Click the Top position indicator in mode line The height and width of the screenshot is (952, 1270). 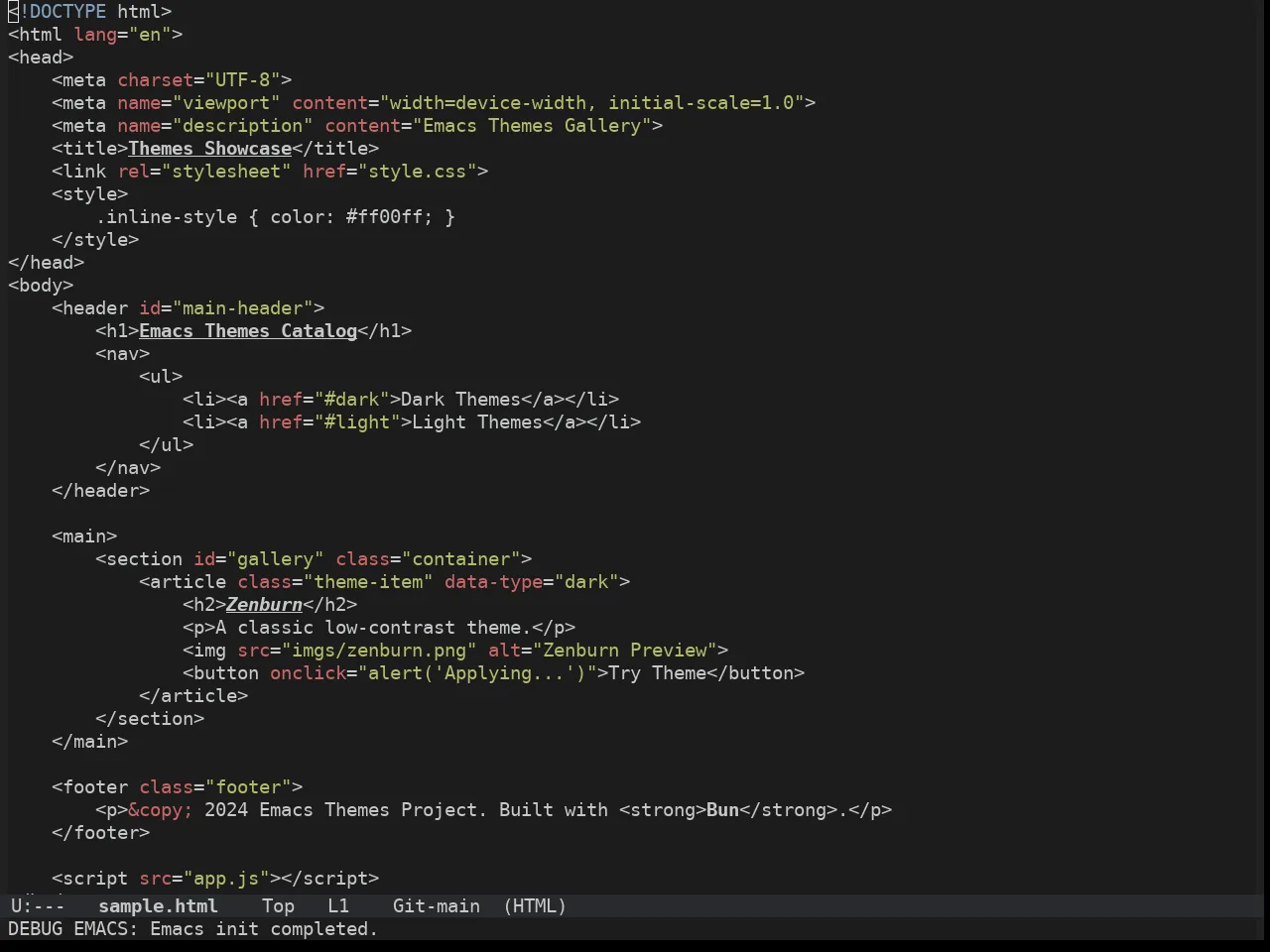pyautogui.click(x=278, y=905)
